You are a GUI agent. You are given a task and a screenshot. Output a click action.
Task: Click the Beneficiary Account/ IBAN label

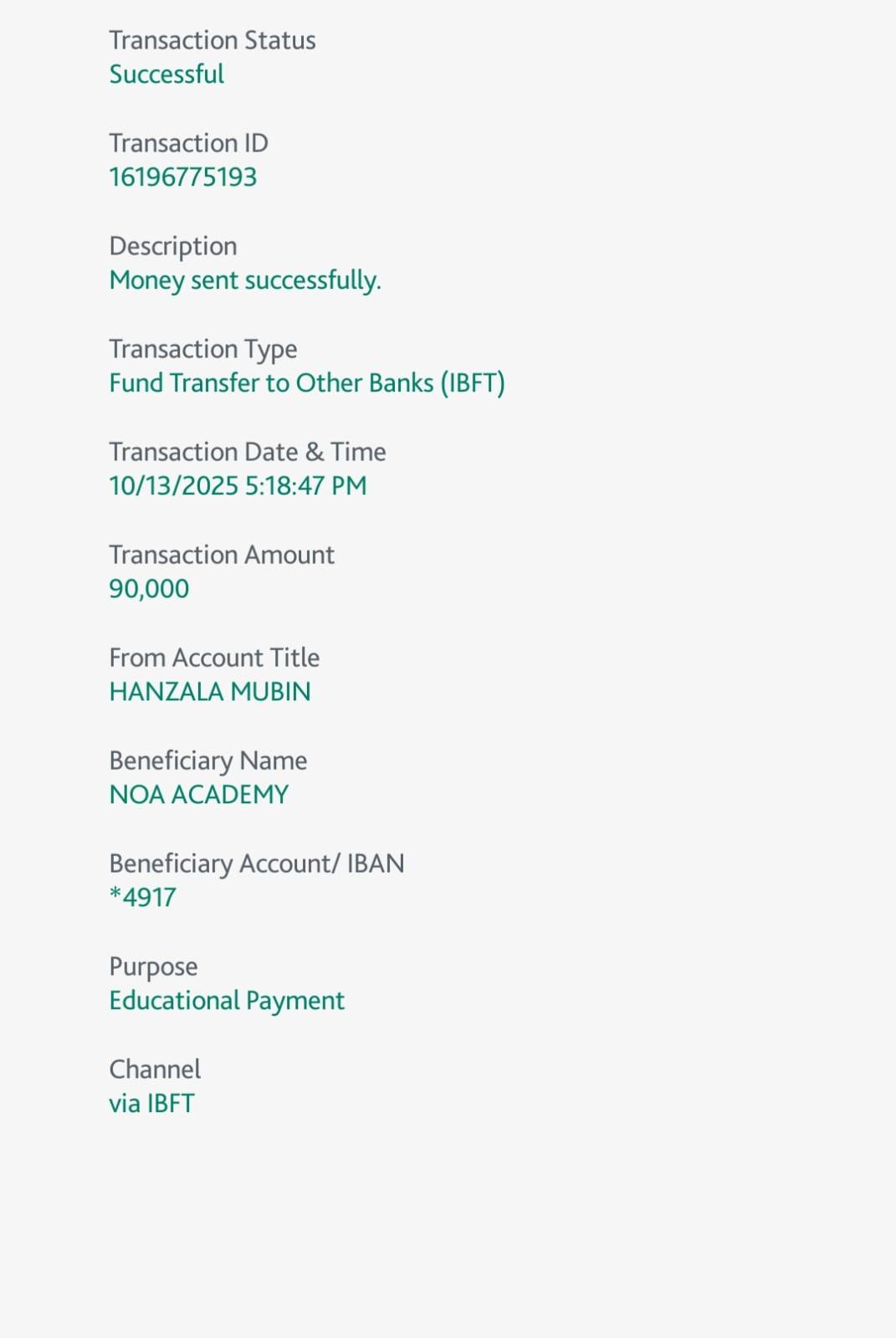256,864
